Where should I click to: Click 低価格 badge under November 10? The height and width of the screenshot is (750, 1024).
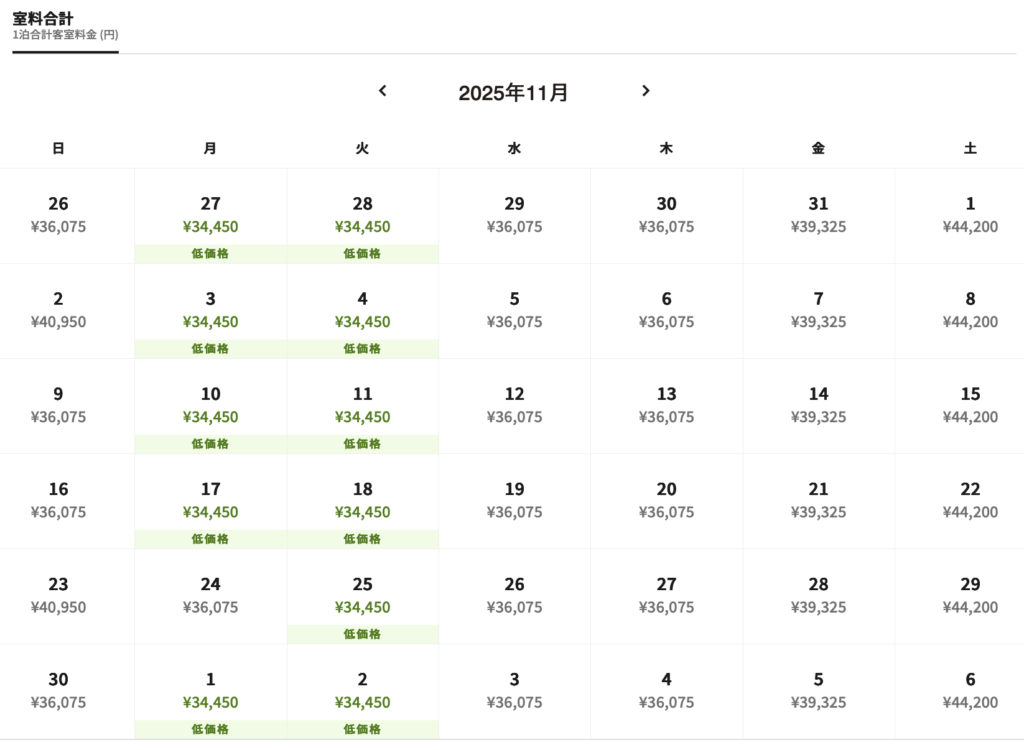(210, 444)
